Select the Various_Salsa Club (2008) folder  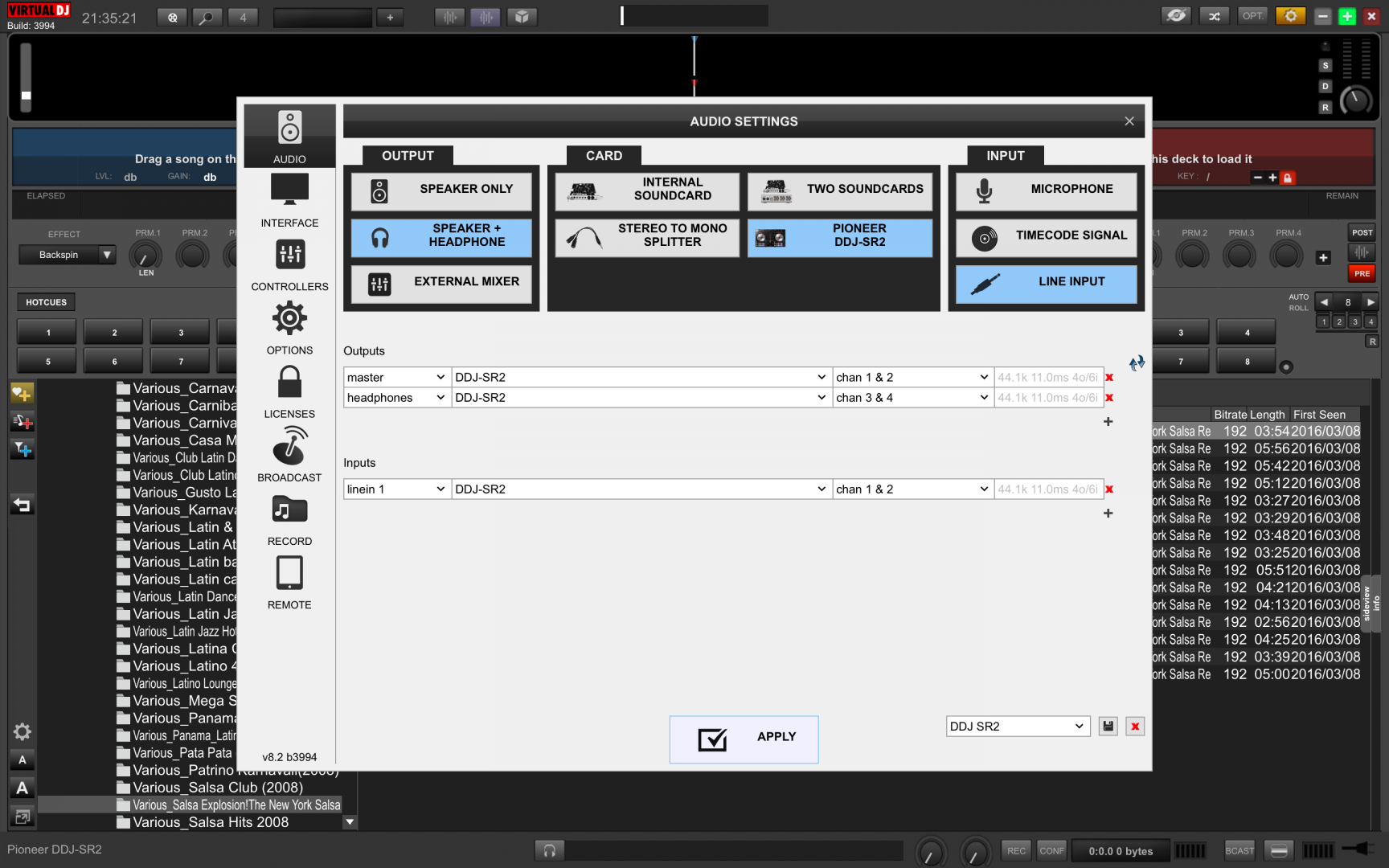(x=217, y=788)
